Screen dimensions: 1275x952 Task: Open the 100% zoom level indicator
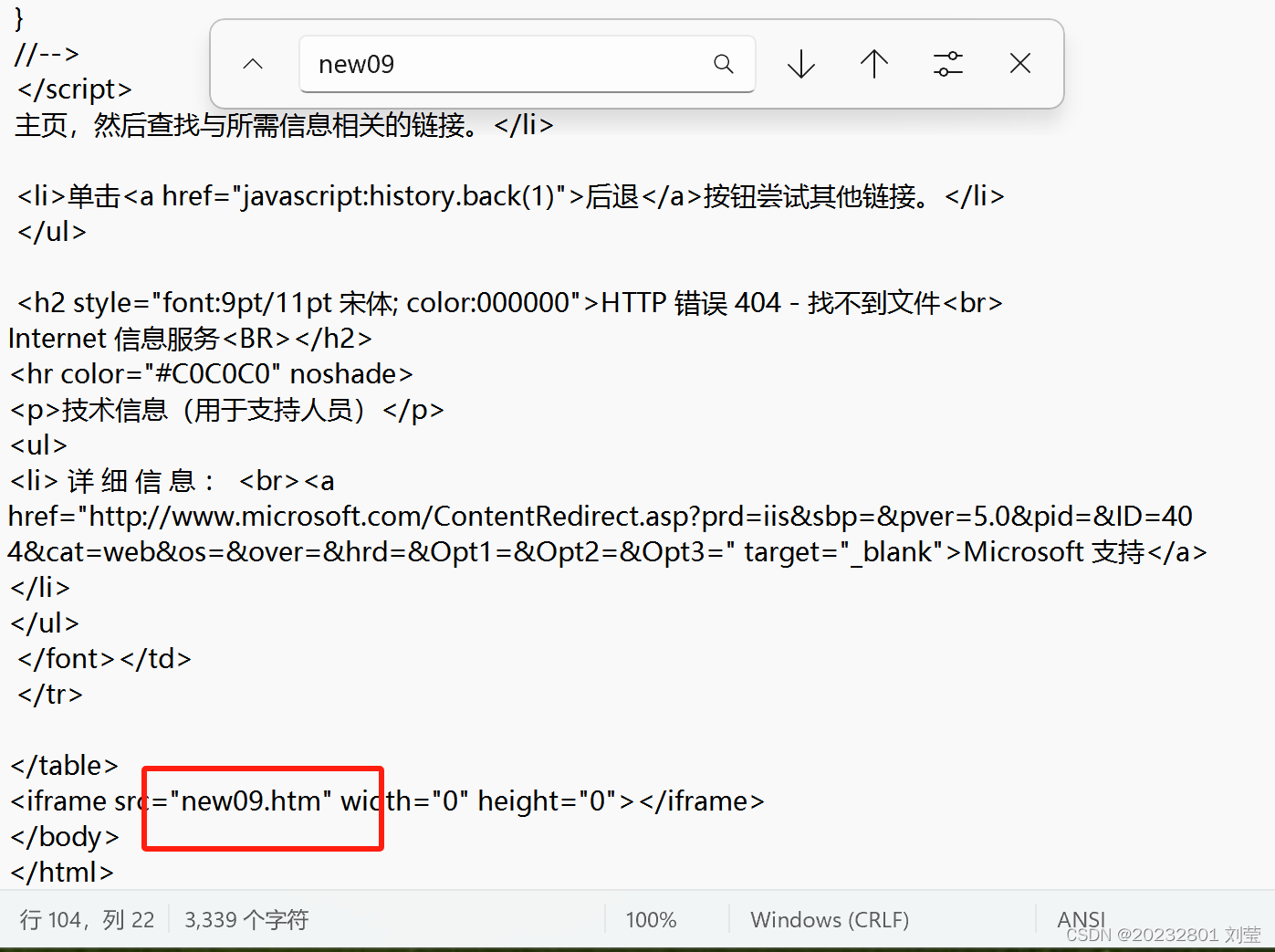pyautogui.click(x=651, y=919)
